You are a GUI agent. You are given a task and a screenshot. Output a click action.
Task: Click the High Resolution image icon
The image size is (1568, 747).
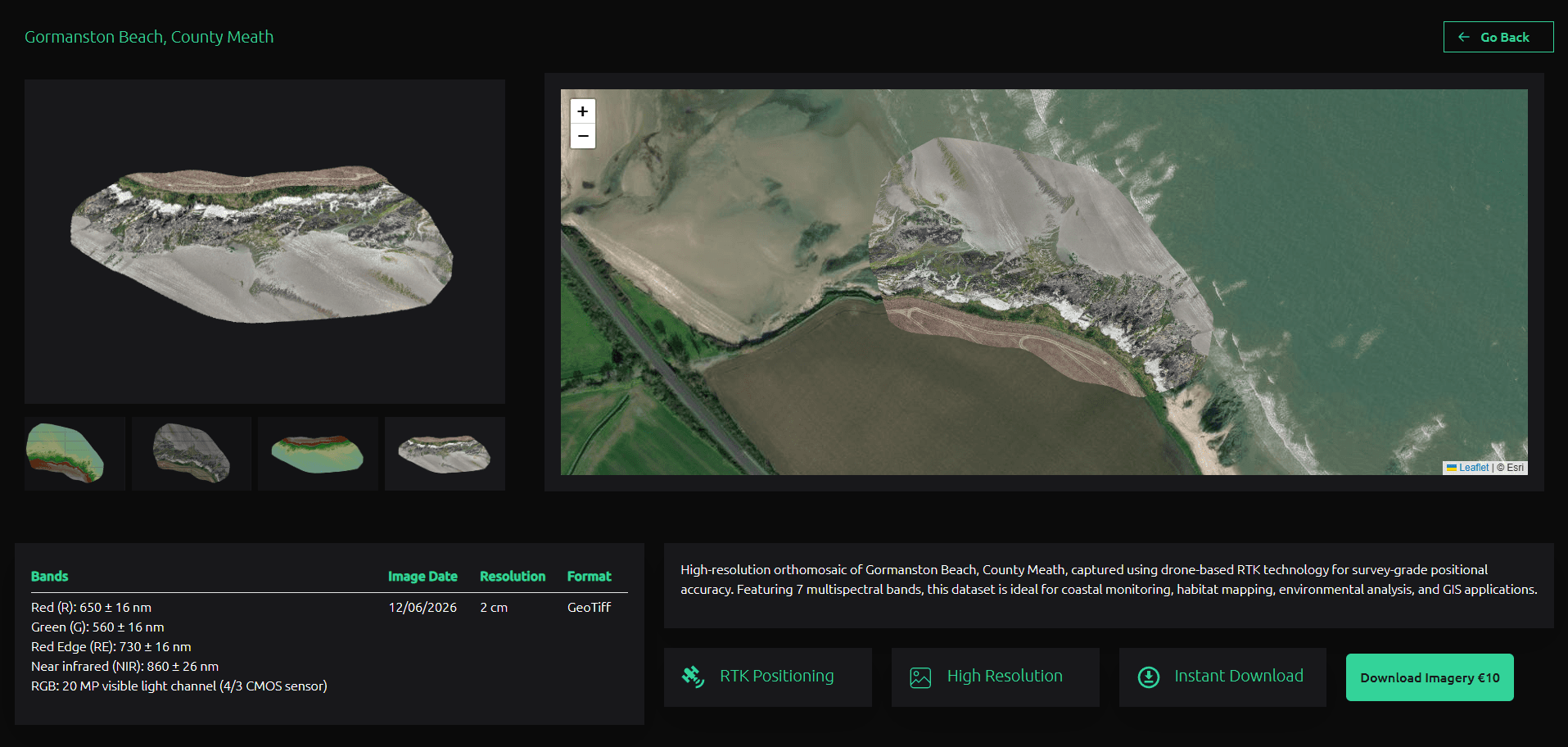tap(920, 677)
